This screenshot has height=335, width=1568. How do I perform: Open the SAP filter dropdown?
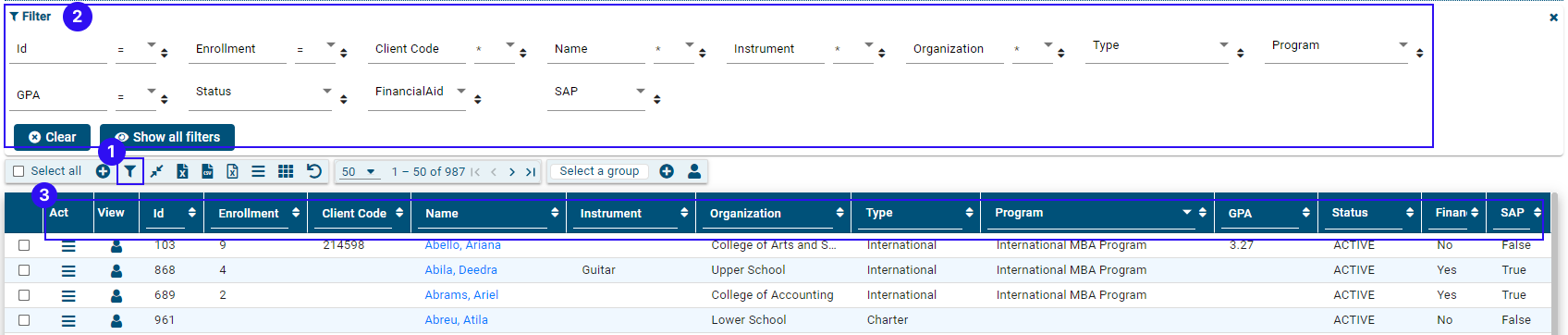(596, 93)
